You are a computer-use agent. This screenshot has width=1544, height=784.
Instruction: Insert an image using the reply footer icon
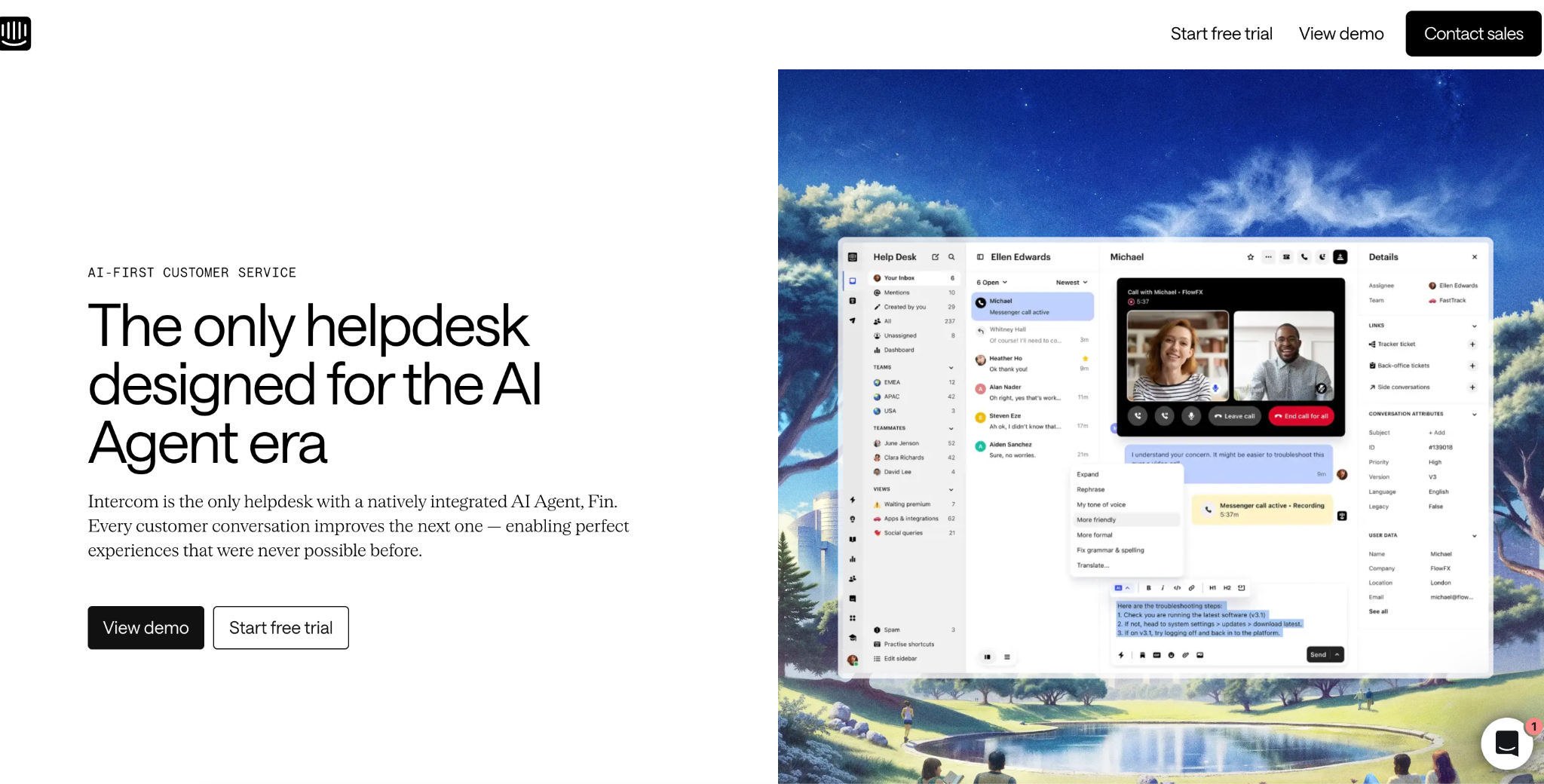(x=1199, y=655)
